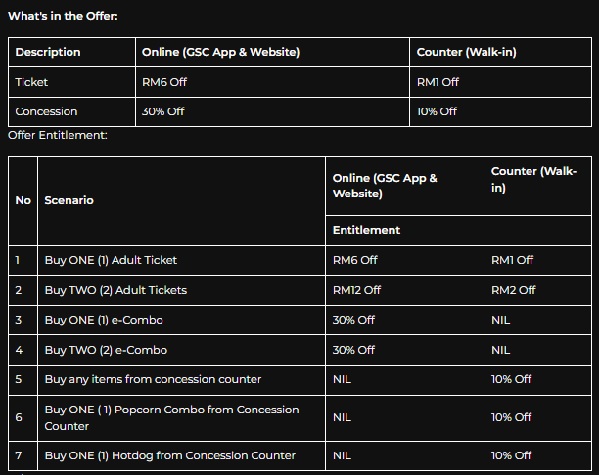The image size is (599, 475).
Task: Select Buy ONE (1) Adult Ticket scenario
Action: 111,260
